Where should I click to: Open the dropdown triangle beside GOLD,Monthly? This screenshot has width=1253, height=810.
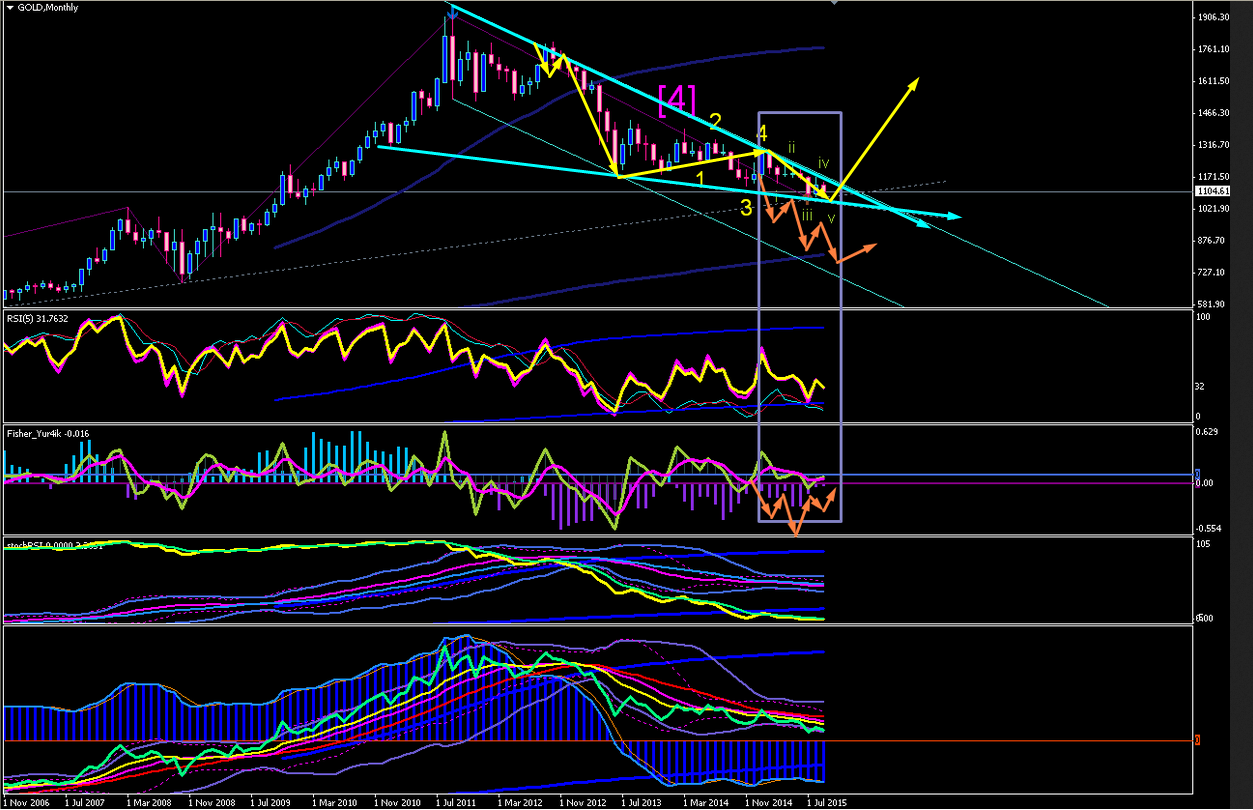point(9,7)
